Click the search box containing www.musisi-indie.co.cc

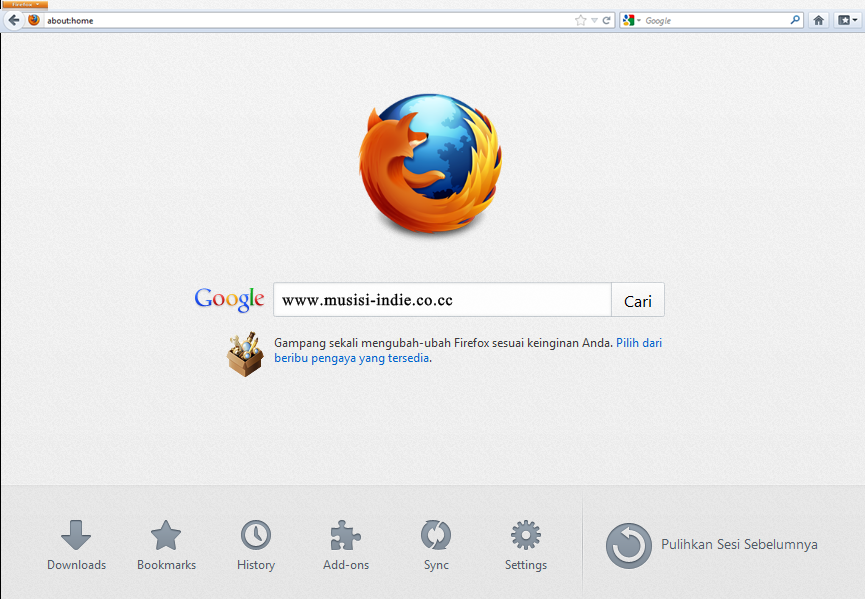click(442, 300)
